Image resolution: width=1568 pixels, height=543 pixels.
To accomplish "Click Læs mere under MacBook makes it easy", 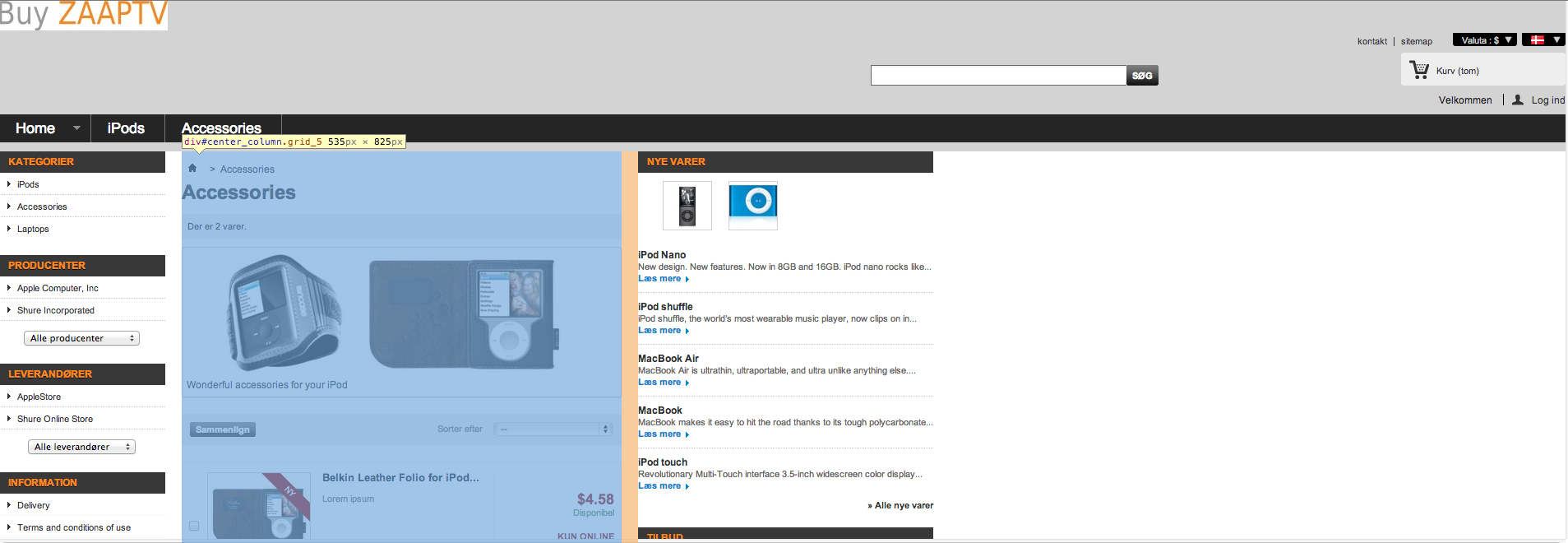I will click(664, 434).
